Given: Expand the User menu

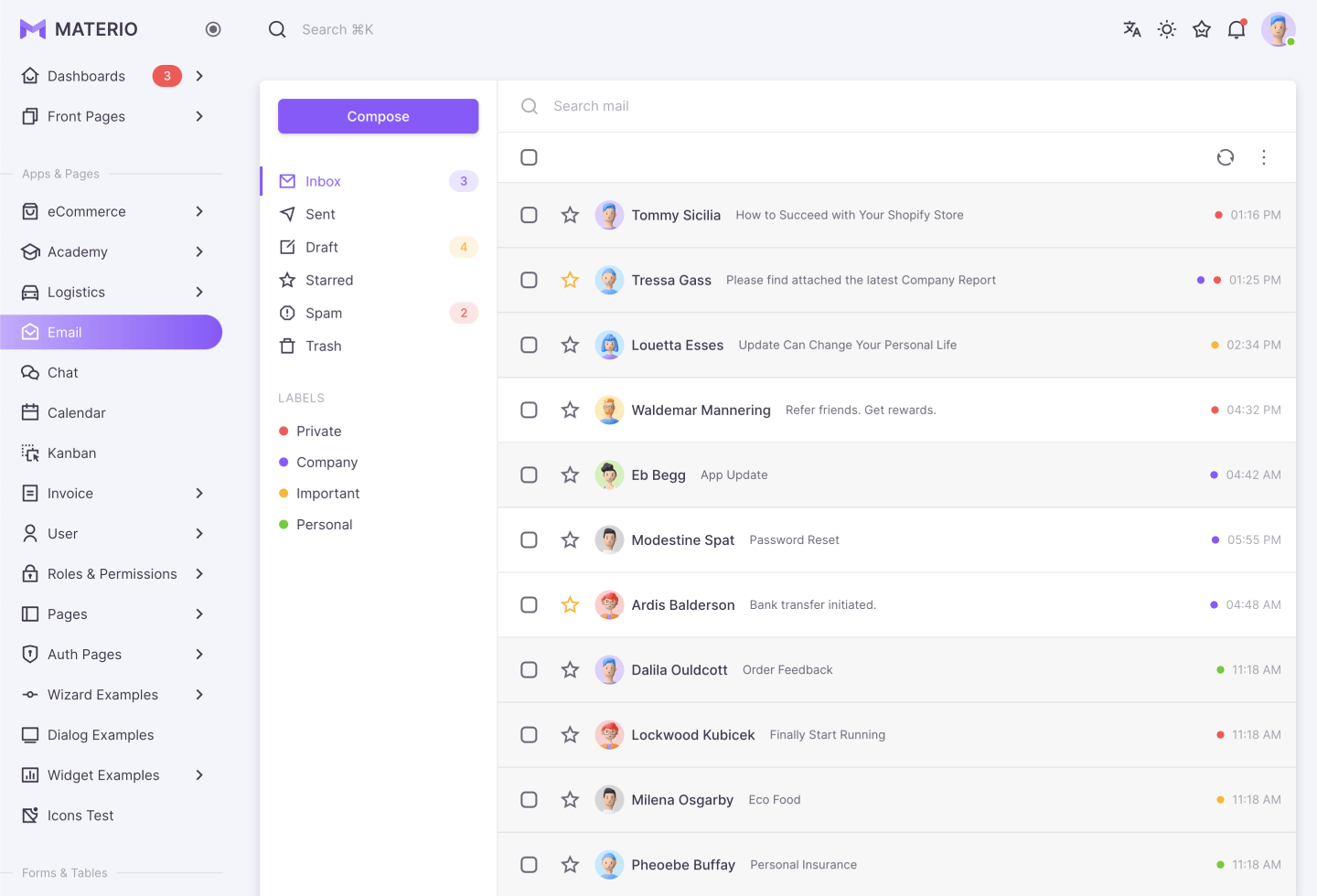Looking at the screenshot, I should click(x=111, y=533).
